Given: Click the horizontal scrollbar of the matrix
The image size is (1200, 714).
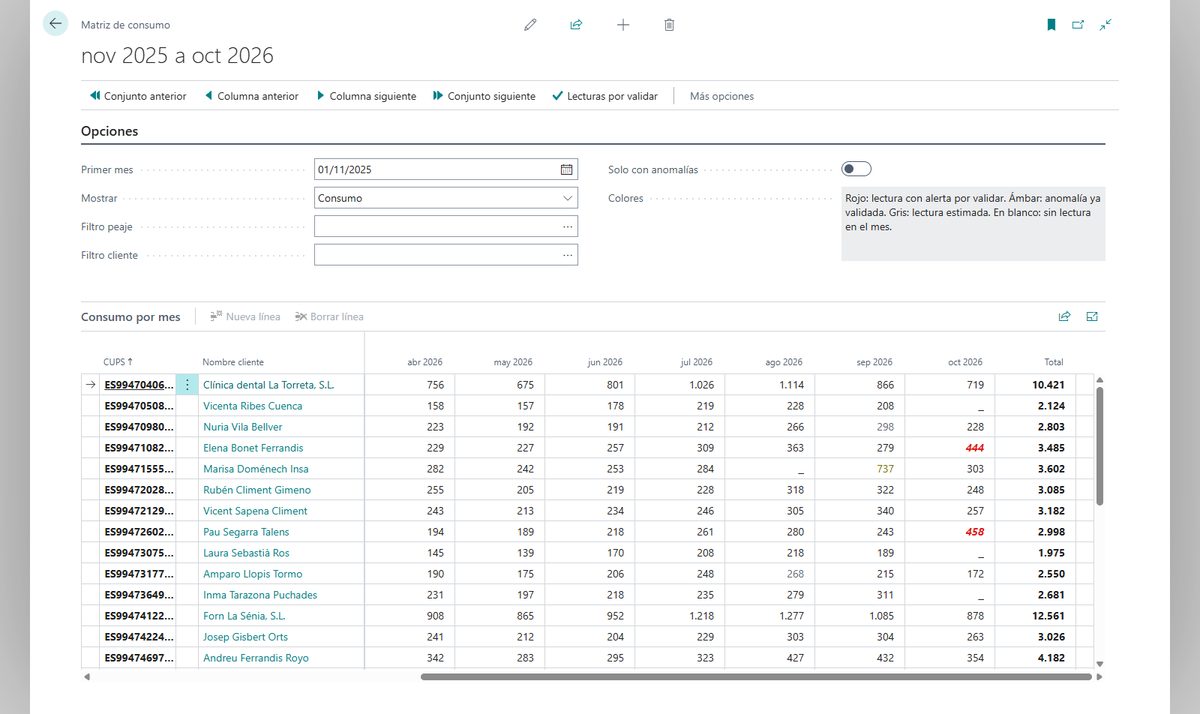Looking at the screenshot, I should (x=756, y=677).
